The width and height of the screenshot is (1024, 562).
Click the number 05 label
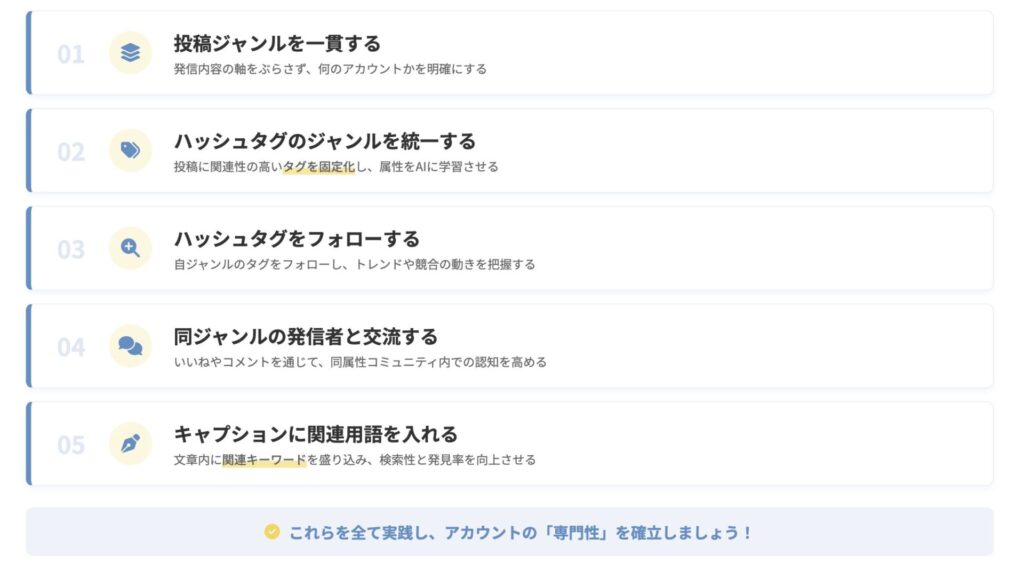point(71,445)
